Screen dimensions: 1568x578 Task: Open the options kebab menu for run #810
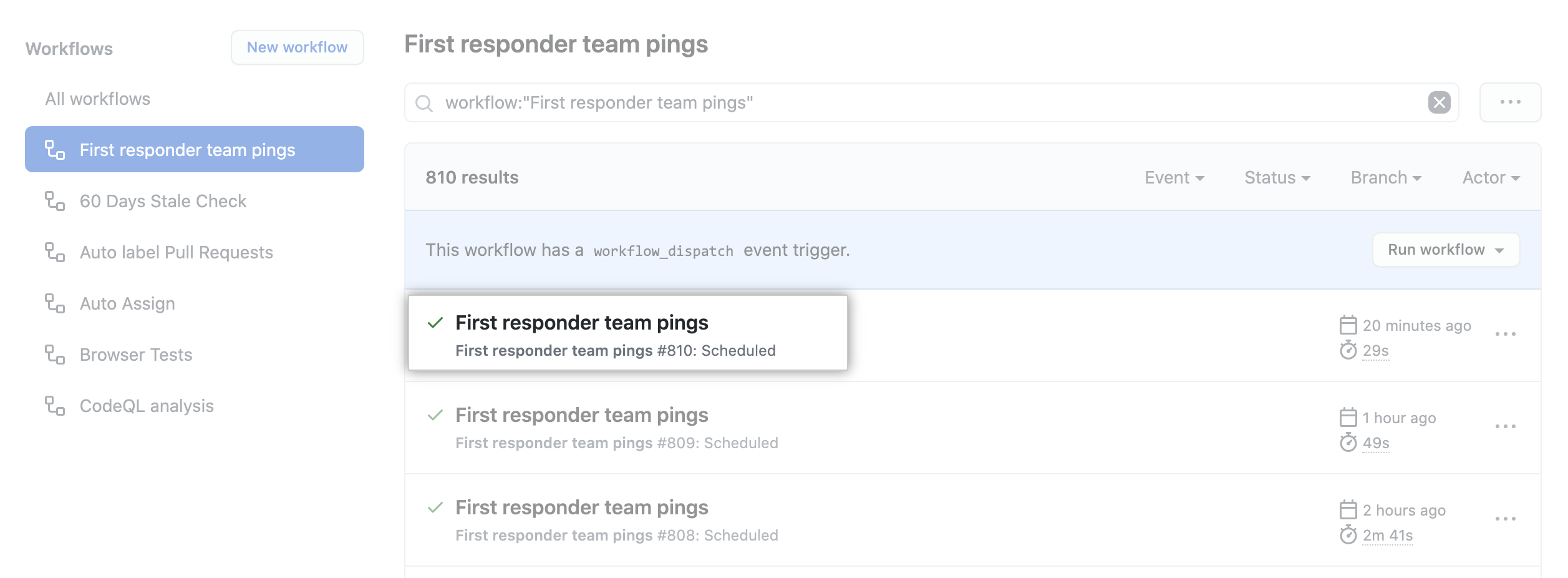point(1507,334)
